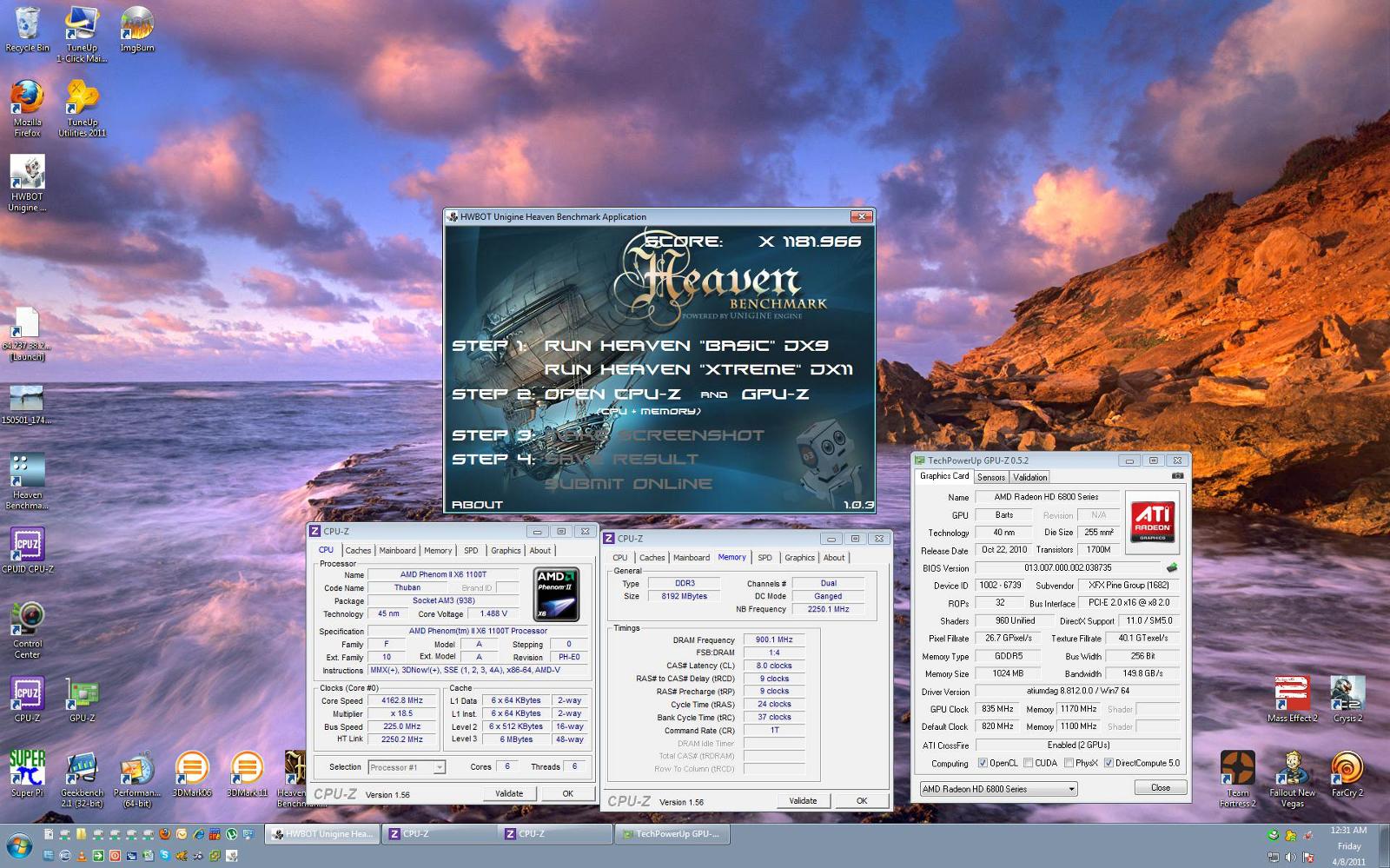The height and width of the screenshot is (868, 1390).
Task: Click the Memory Size field 8192 MBytes
Action: 684,596
